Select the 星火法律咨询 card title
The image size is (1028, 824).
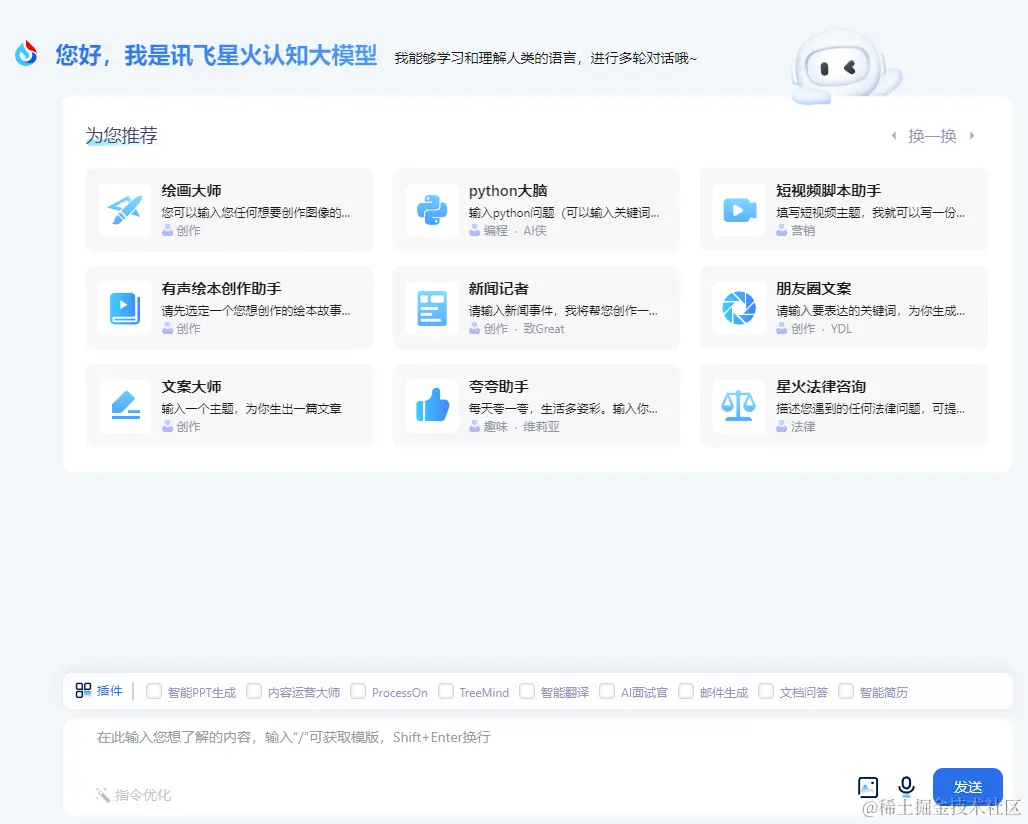click(x=821, y=387)
